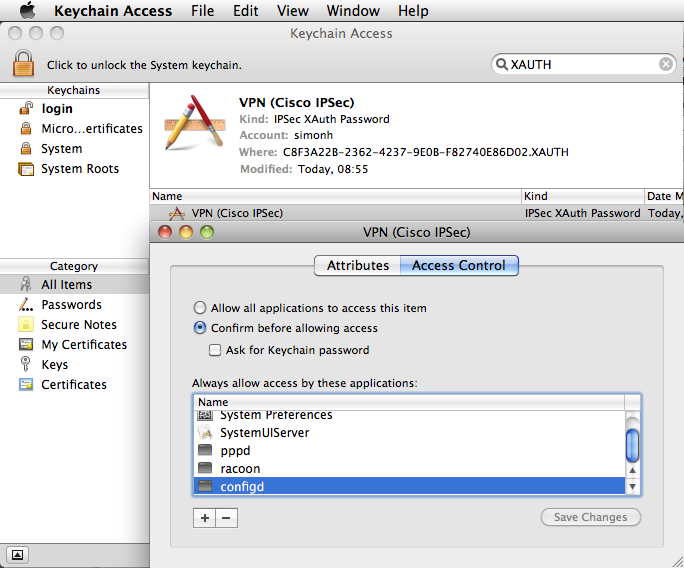This screenshot has height=568, width=684.
Task: Enable Ask for Keychain password checkbox
Action: tap(215, 350)
